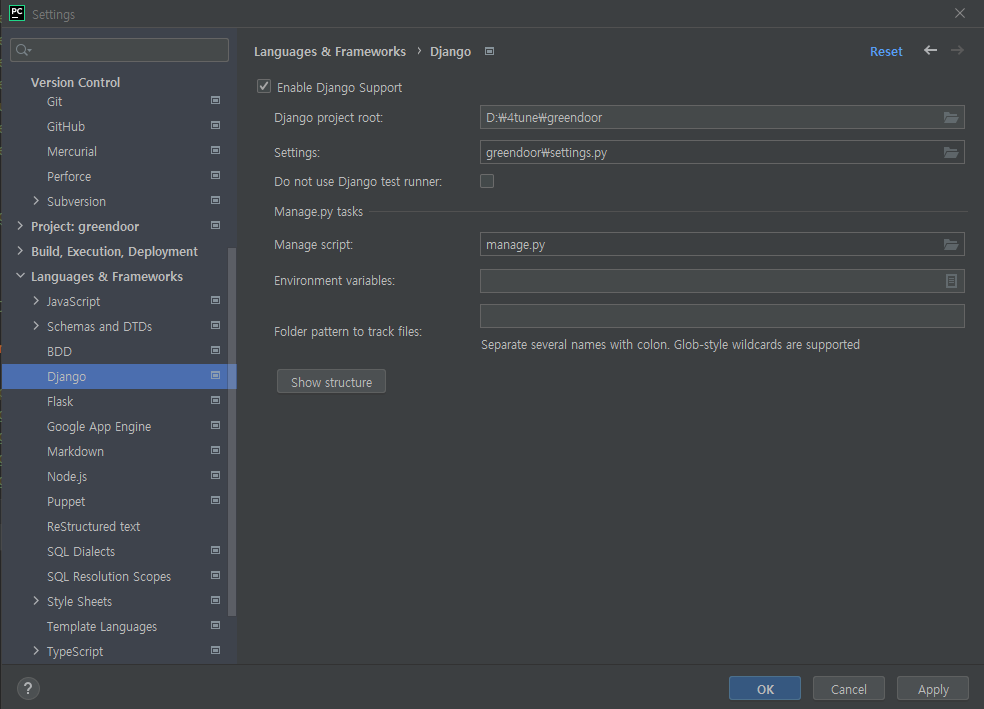Click the project-level icon beside Markdown
The height and width of the screenshot is (709, 984).
215,450
